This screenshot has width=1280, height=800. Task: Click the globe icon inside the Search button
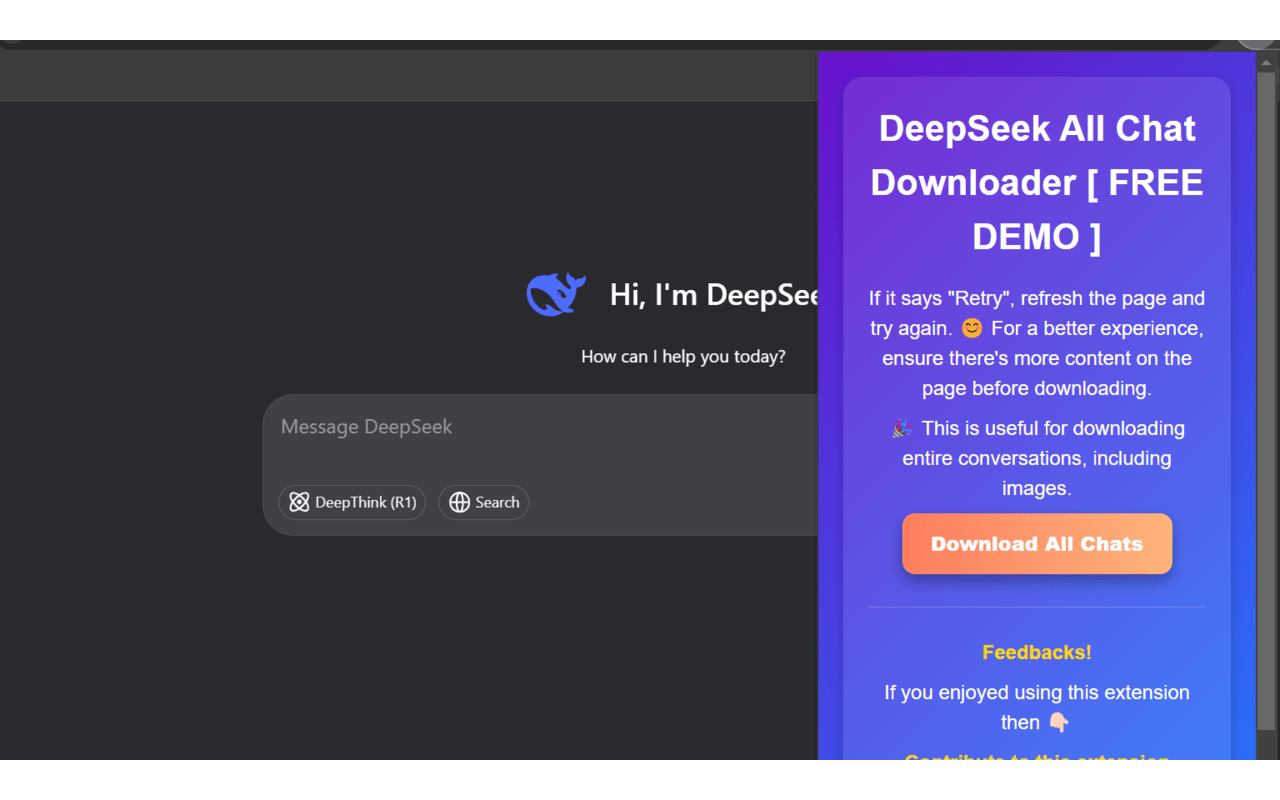pos(459,502)
